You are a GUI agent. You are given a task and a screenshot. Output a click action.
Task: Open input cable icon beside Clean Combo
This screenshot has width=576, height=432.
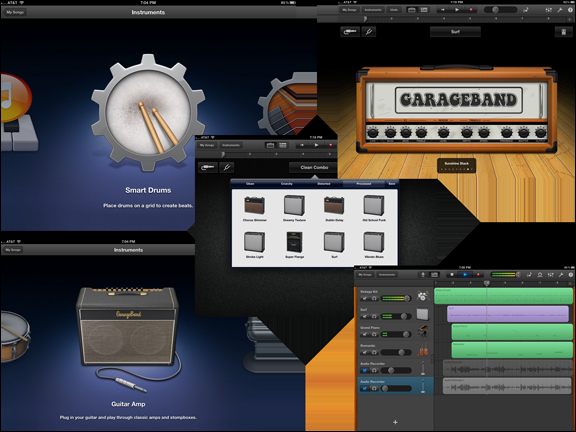[208, 168]
